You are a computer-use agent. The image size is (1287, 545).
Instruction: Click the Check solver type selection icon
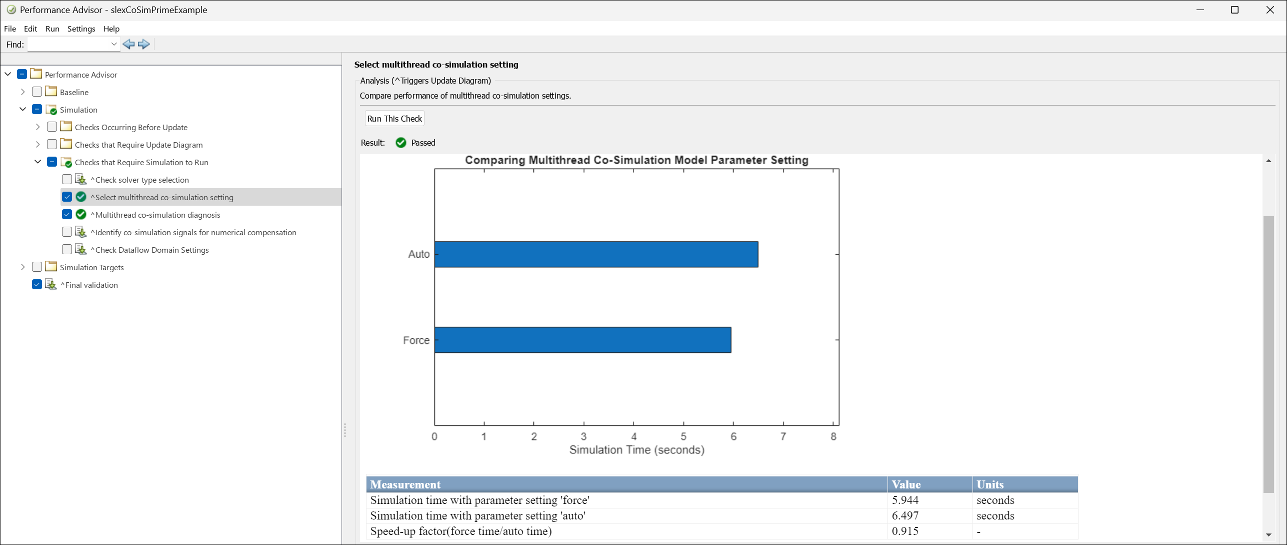click(81, 180)
